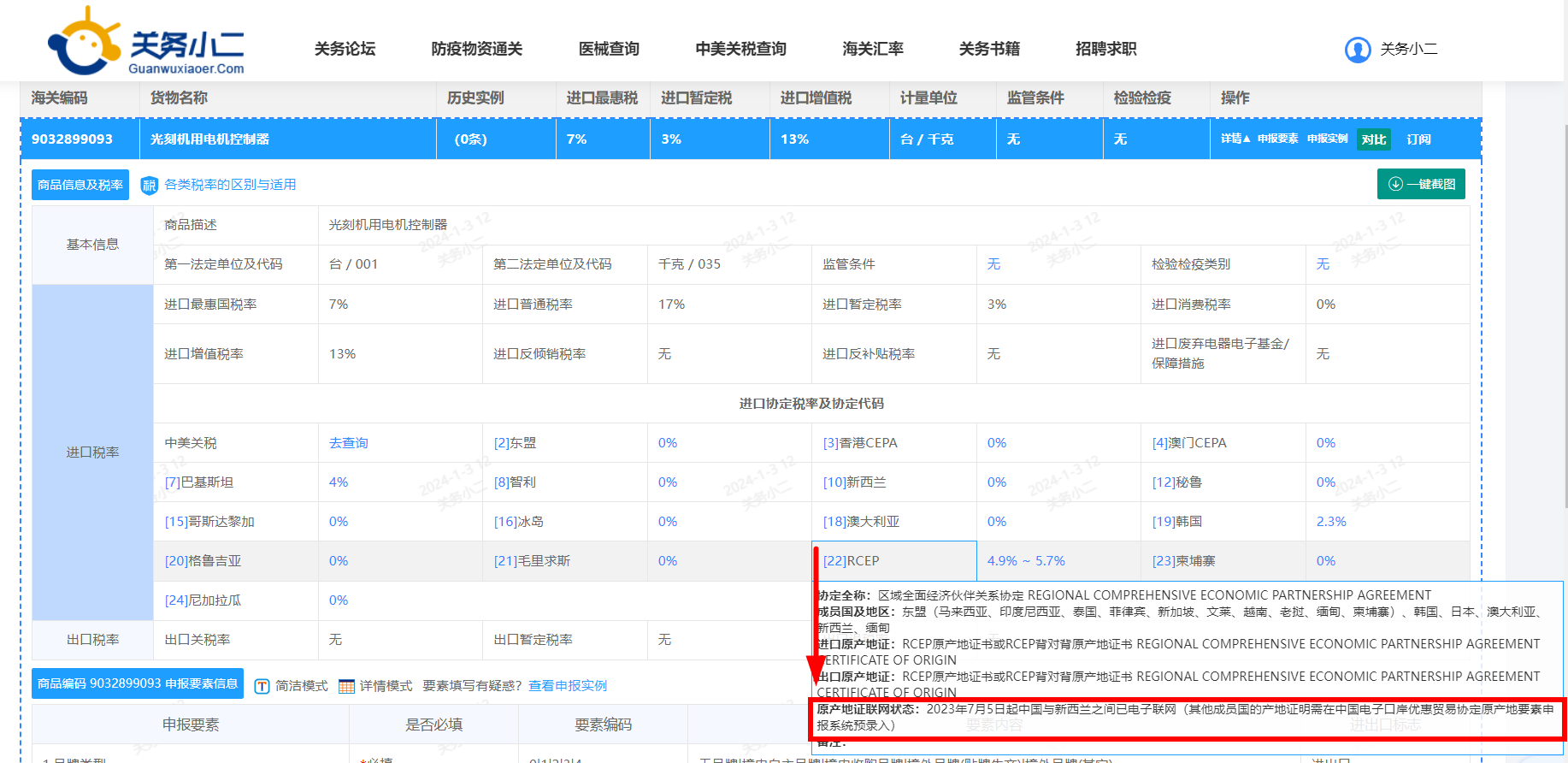1568x763 pixels.
Task: Click 订阅 in the result row
Action: click(1418, 139)
